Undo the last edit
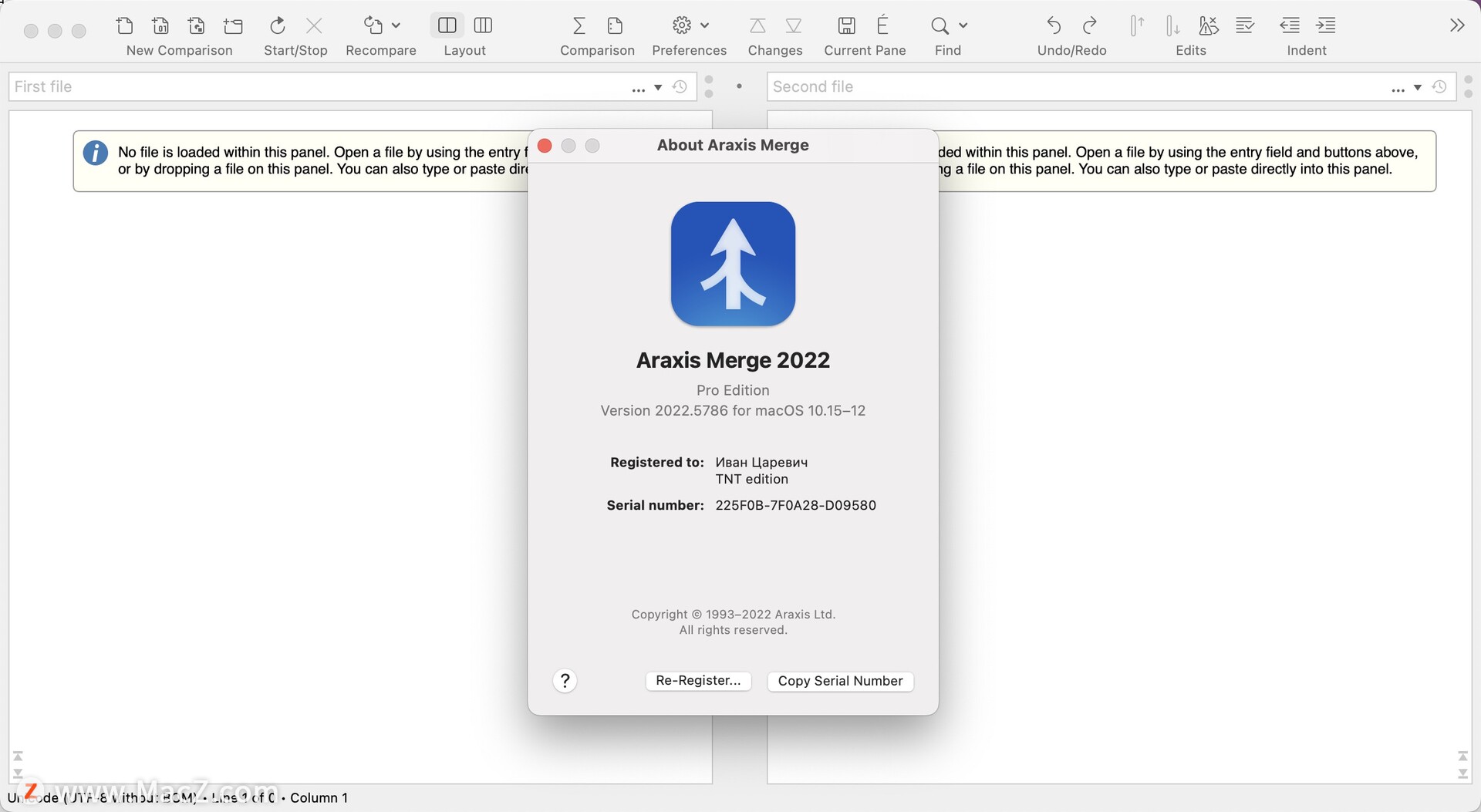 1054,25
